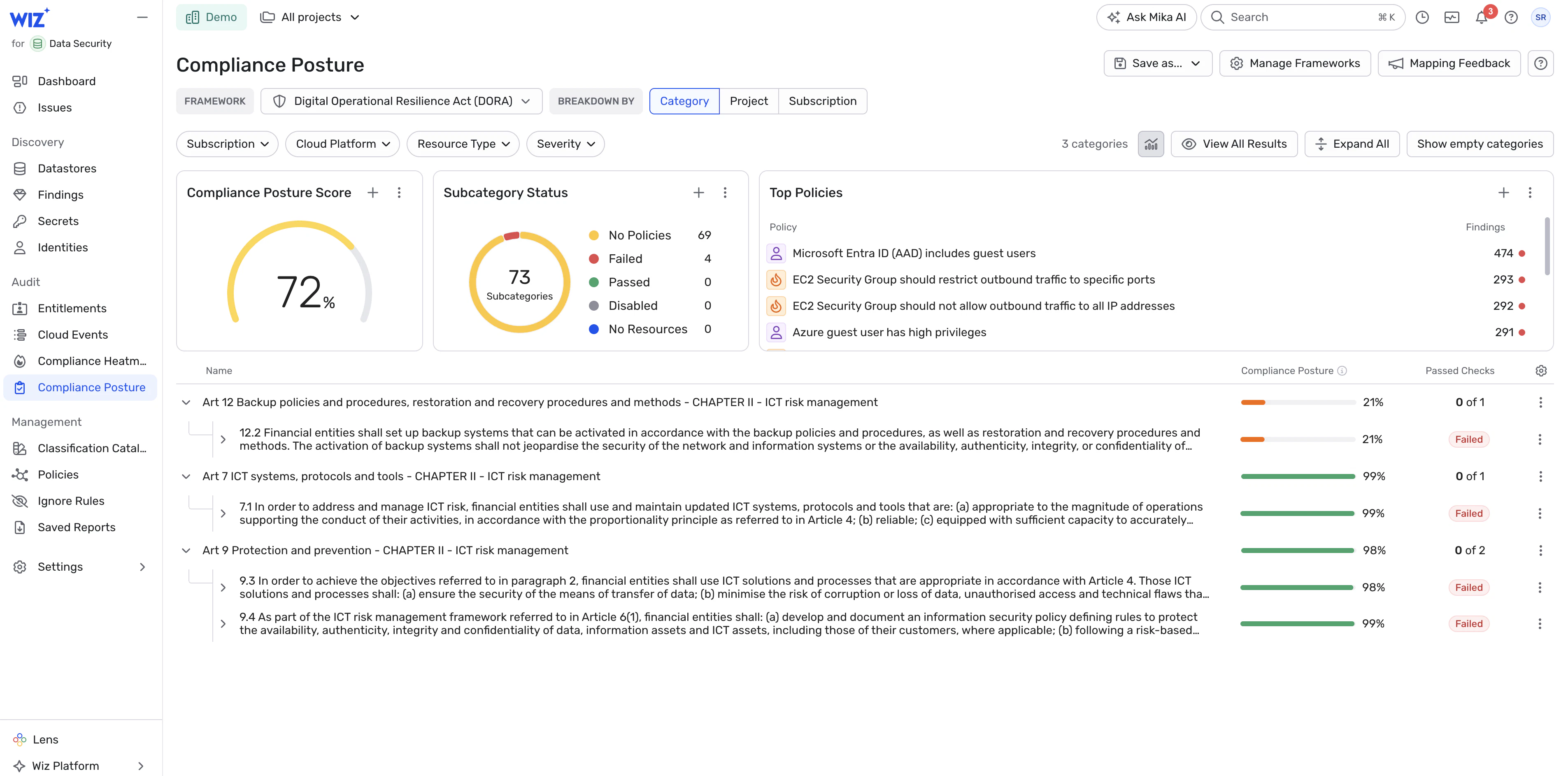This screenshot has height=776, width=1568.
Task: Expand Wiz Platform menu in sidebar
Action: (141, 766)
